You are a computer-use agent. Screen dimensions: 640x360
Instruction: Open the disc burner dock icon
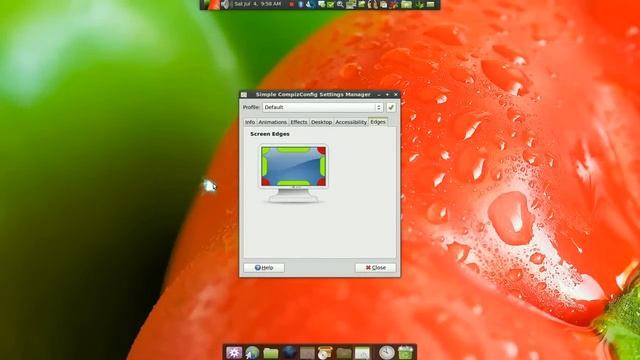(325, 353)
